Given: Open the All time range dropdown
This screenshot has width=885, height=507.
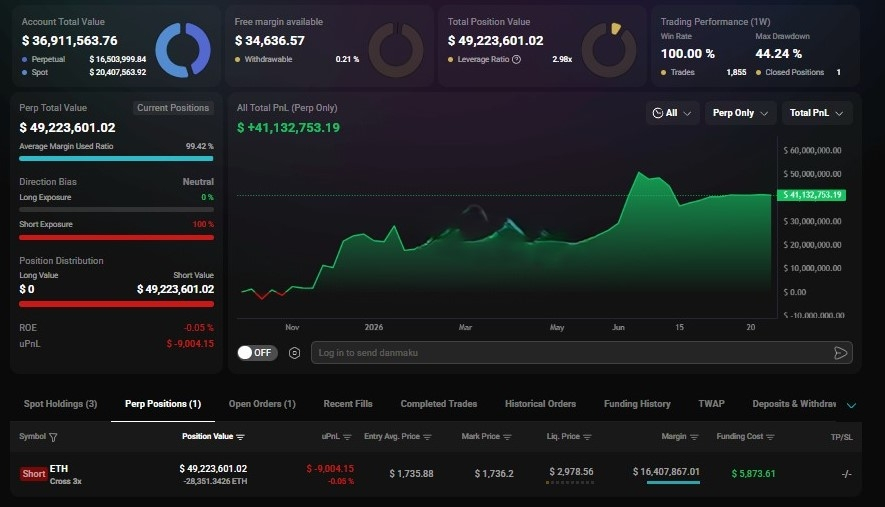Looking at the screenshot, I should [x=672, y=113].
